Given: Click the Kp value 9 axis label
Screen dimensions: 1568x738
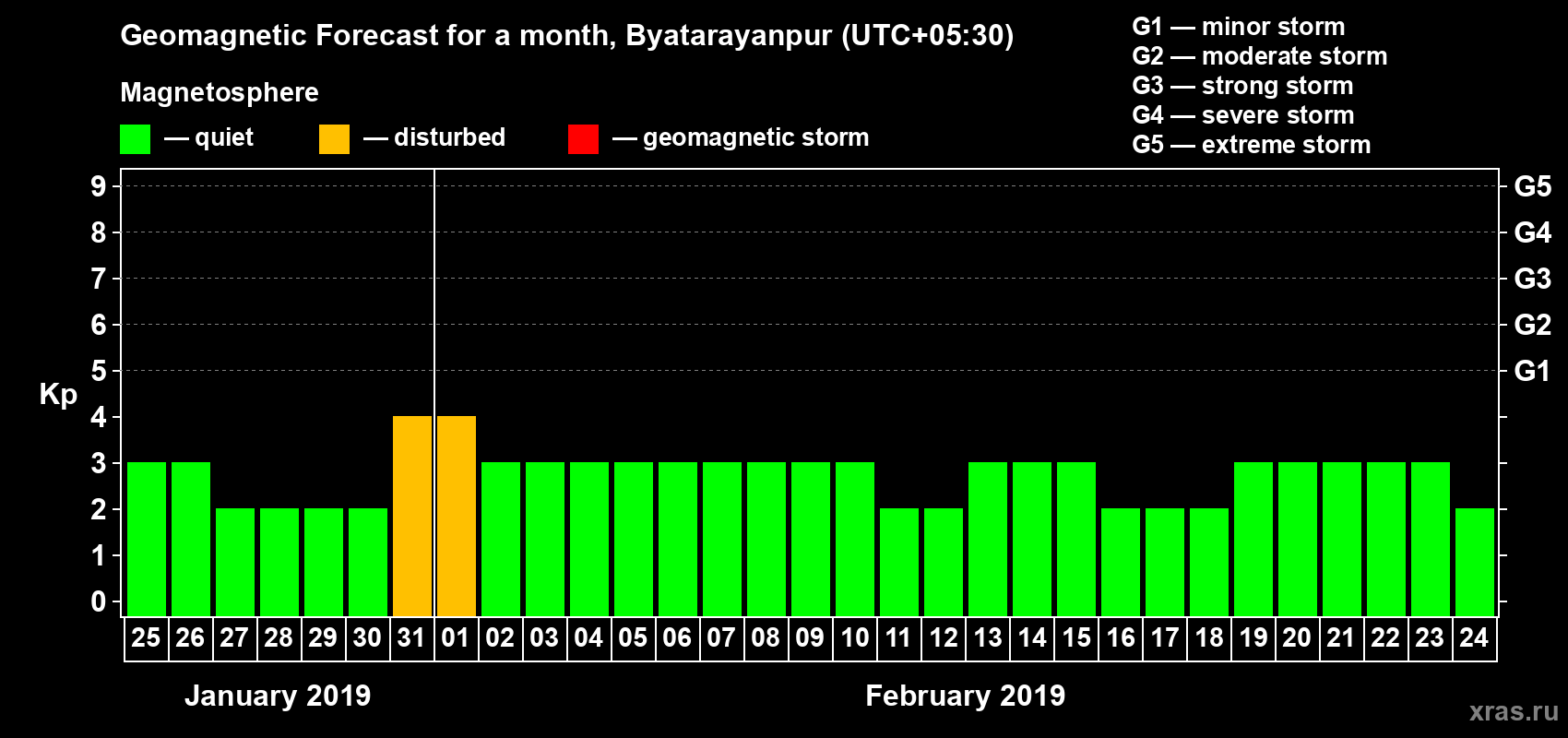Looking at the screenshot, I should 99,186.
